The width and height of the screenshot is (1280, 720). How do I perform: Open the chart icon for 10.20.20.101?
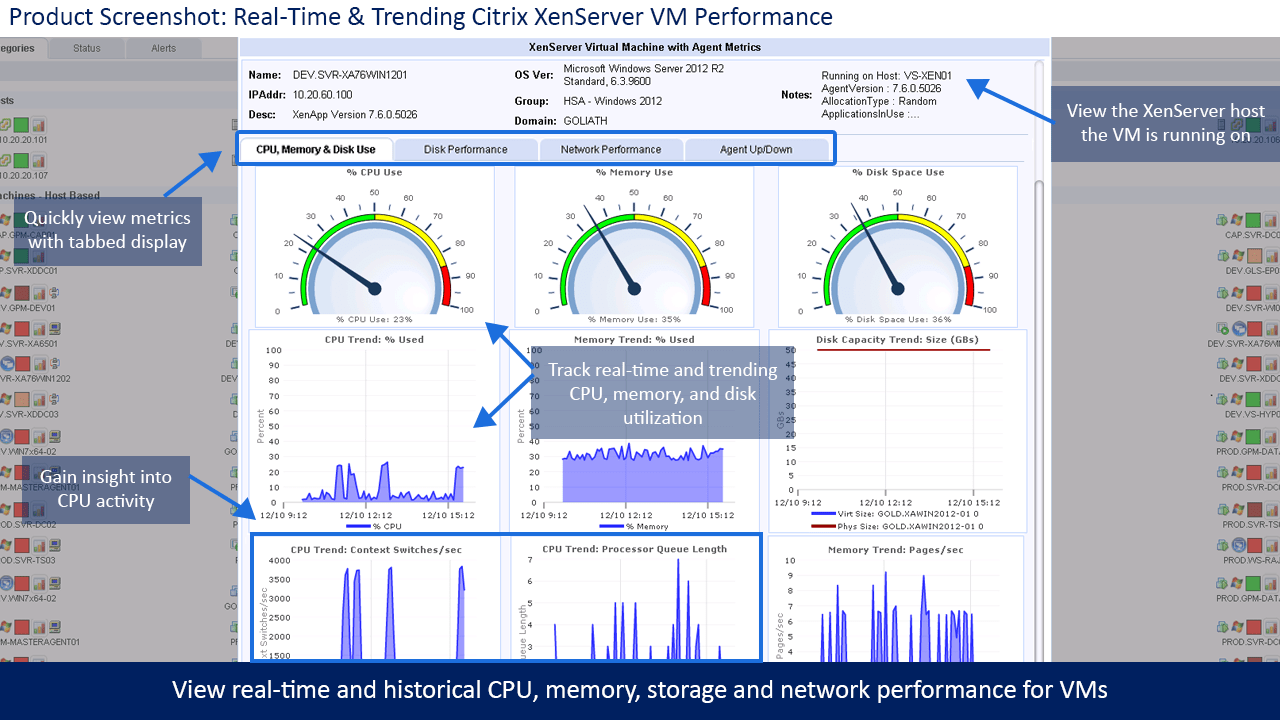pos(38,125)
